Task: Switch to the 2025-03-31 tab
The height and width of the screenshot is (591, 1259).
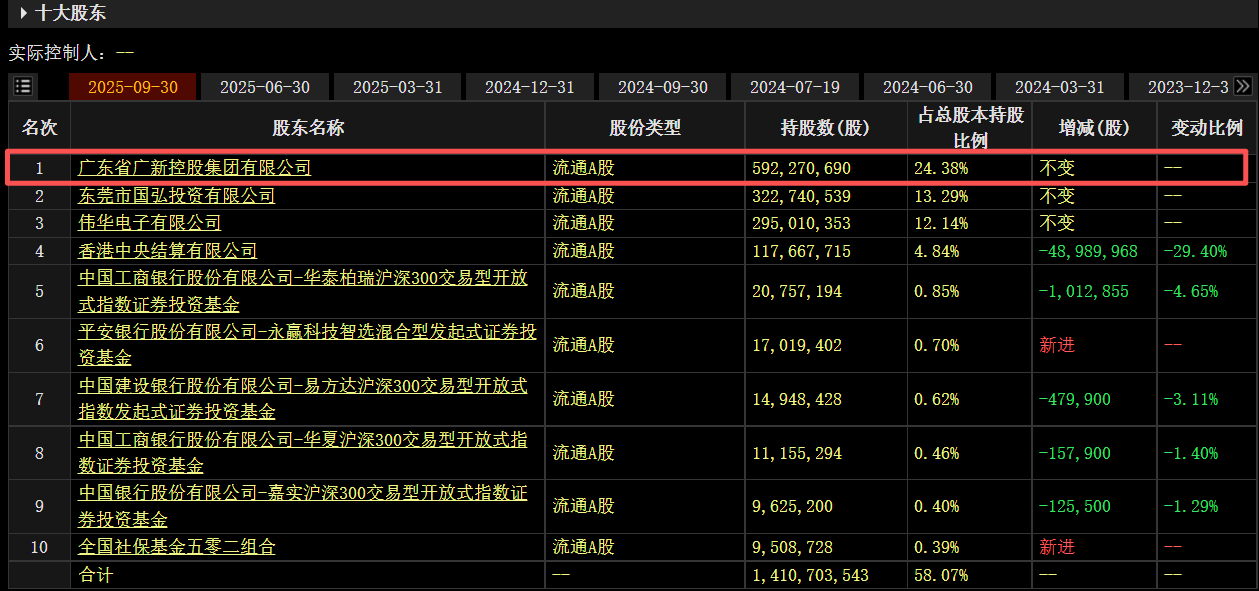Action: tap(398, 87)
